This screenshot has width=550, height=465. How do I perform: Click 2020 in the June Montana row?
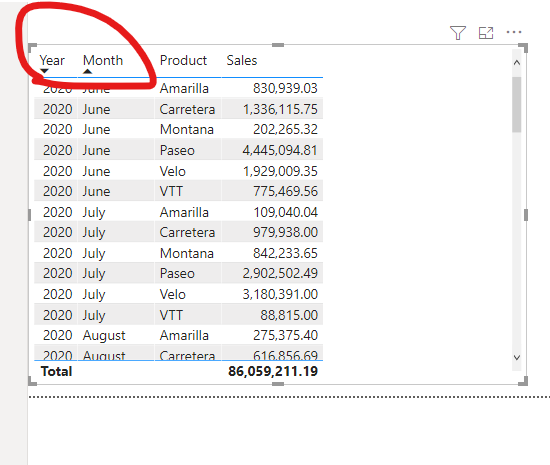click(58, 129)
